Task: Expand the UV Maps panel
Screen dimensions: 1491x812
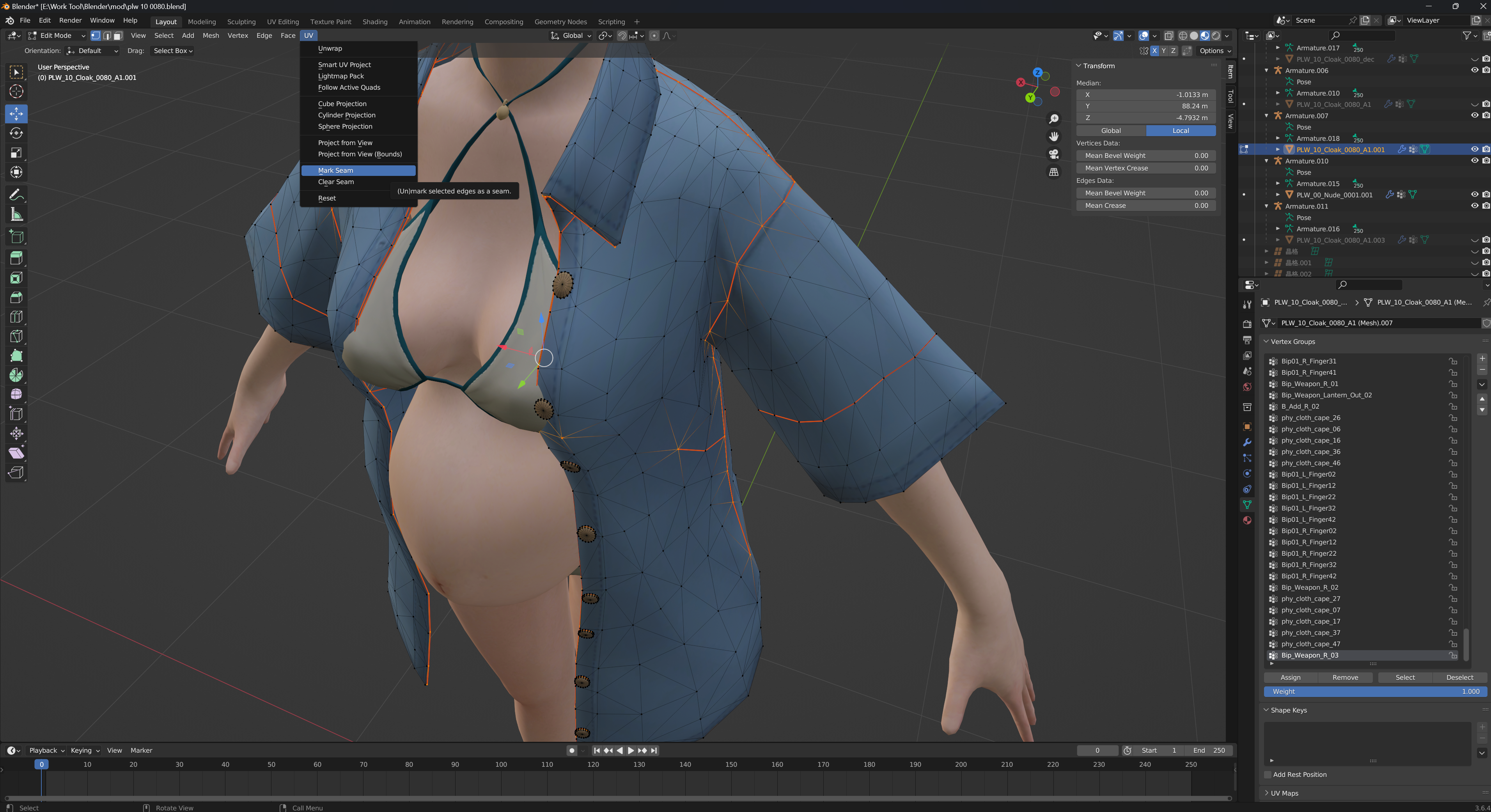Action: pyautogui.click(x=1284, y=793)
